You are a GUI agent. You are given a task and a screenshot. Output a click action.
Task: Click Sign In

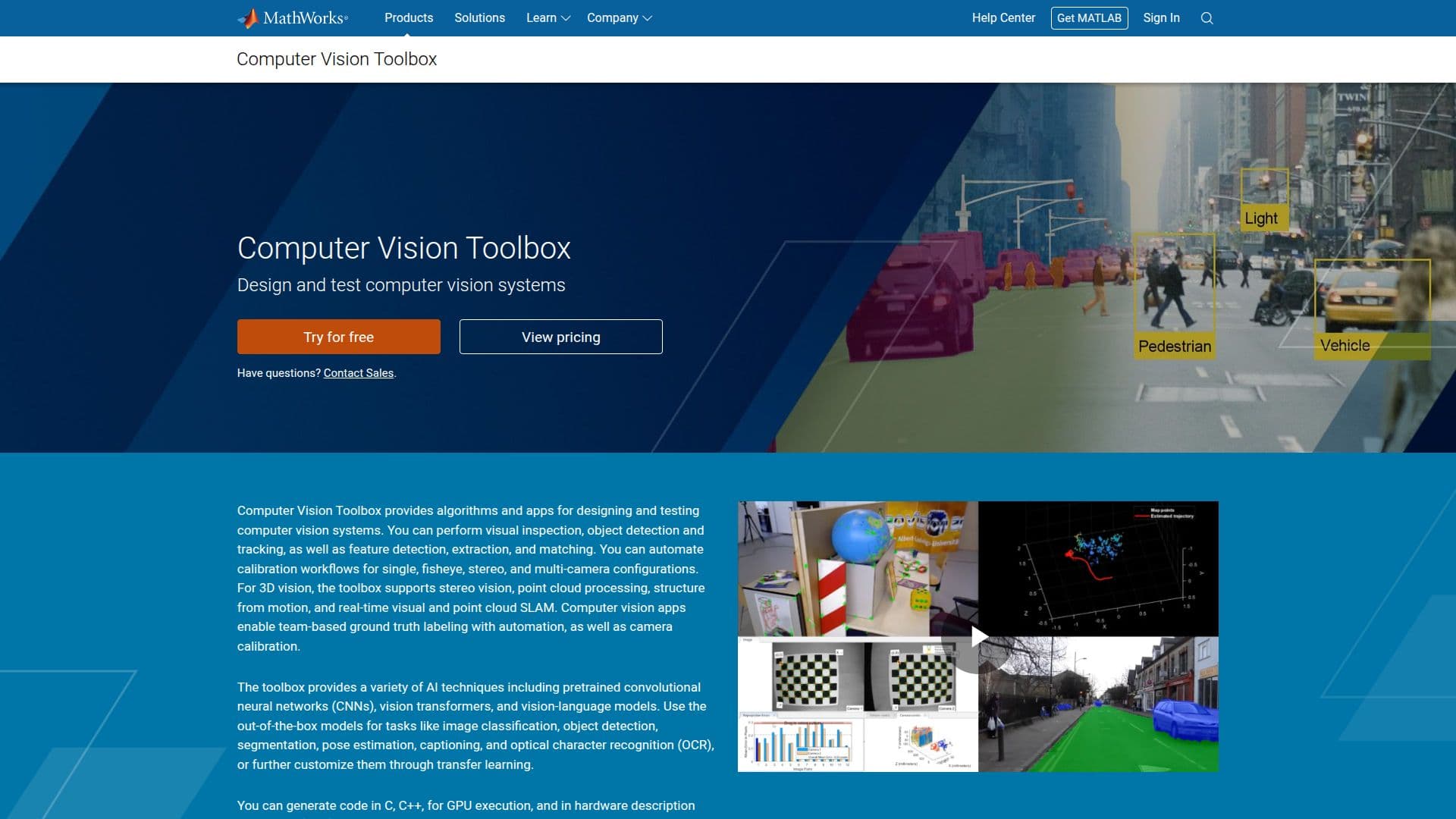click(x=1161, y=18)
